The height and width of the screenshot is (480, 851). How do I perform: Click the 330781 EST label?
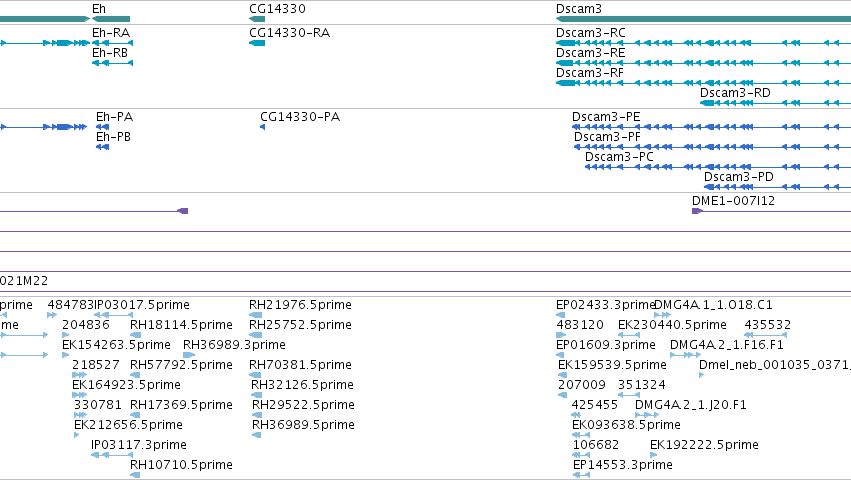[x=98, y=405]
